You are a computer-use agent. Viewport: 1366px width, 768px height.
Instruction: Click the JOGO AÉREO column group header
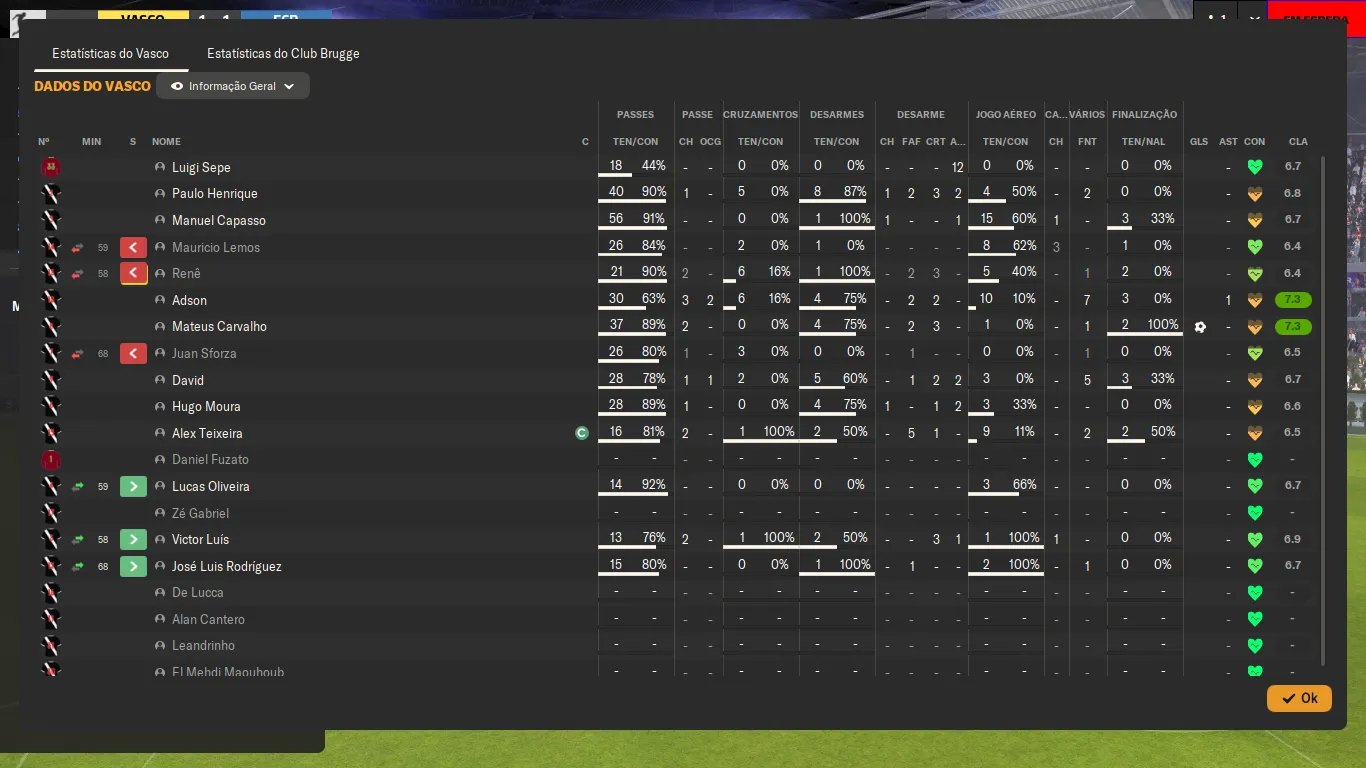coord(1006,115)
